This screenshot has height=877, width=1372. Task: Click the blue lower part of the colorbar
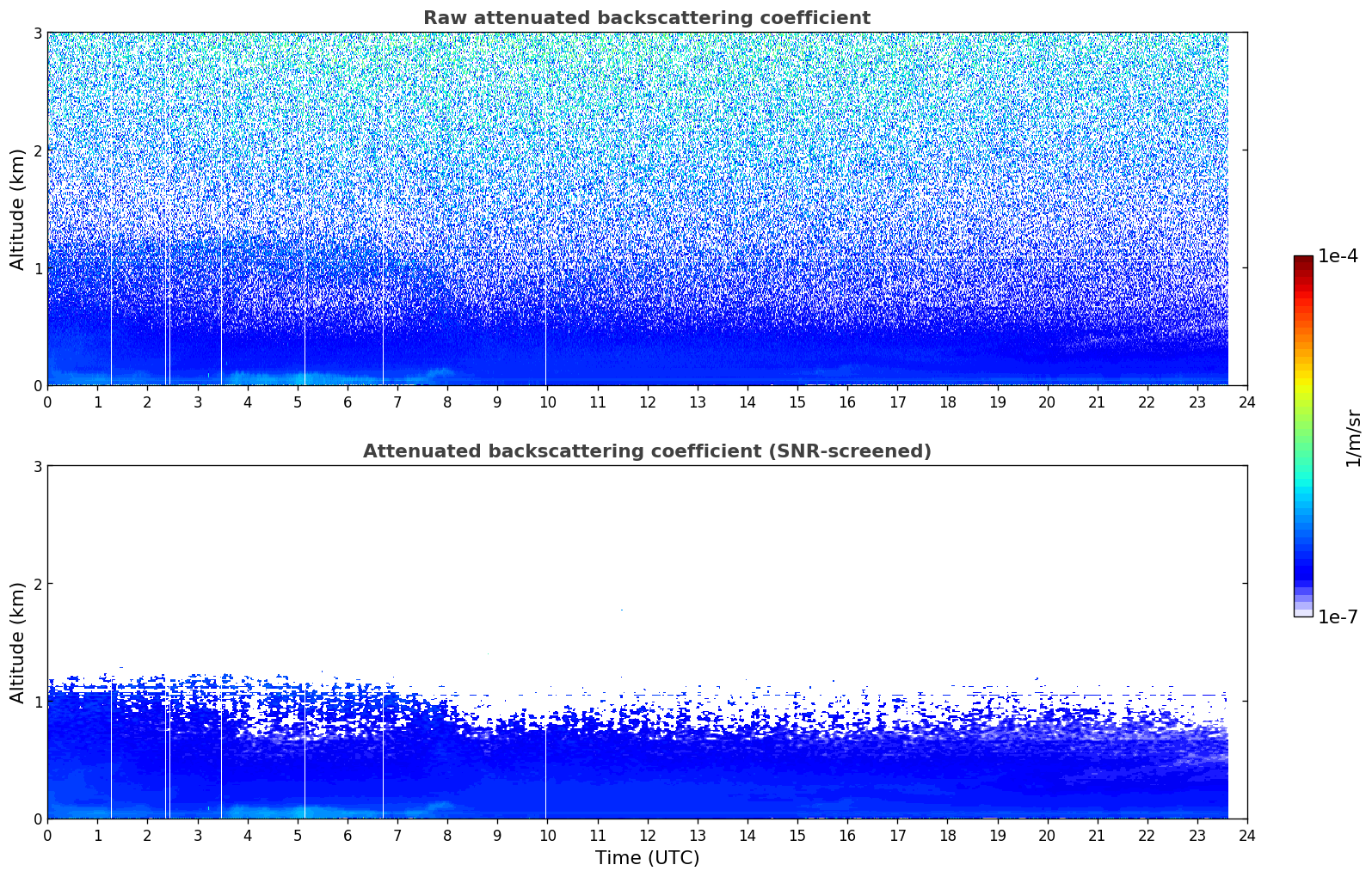[1303, 559]
